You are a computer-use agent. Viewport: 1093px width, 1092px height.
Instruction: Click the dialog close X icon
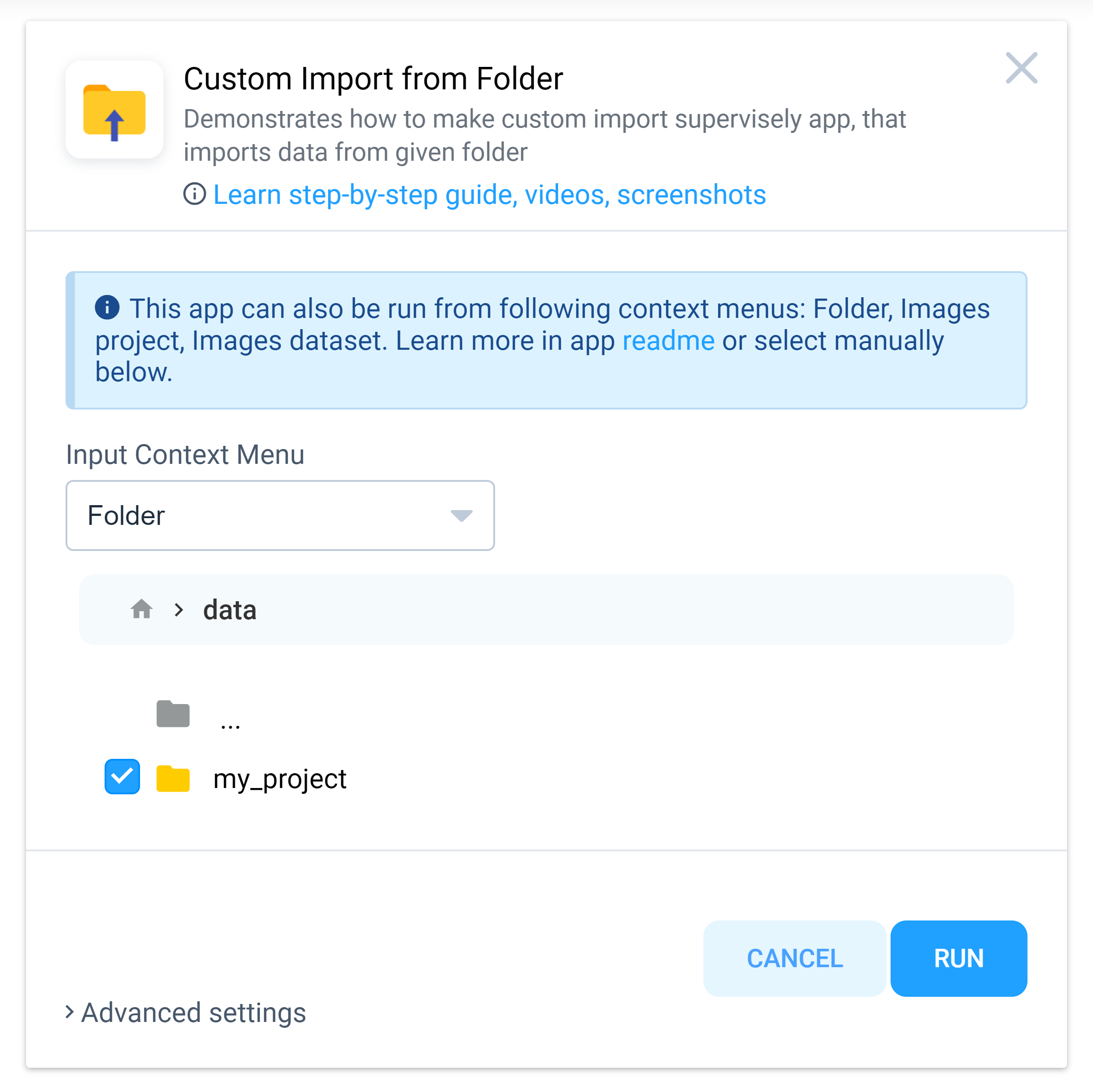click(x=1022, y=68)
